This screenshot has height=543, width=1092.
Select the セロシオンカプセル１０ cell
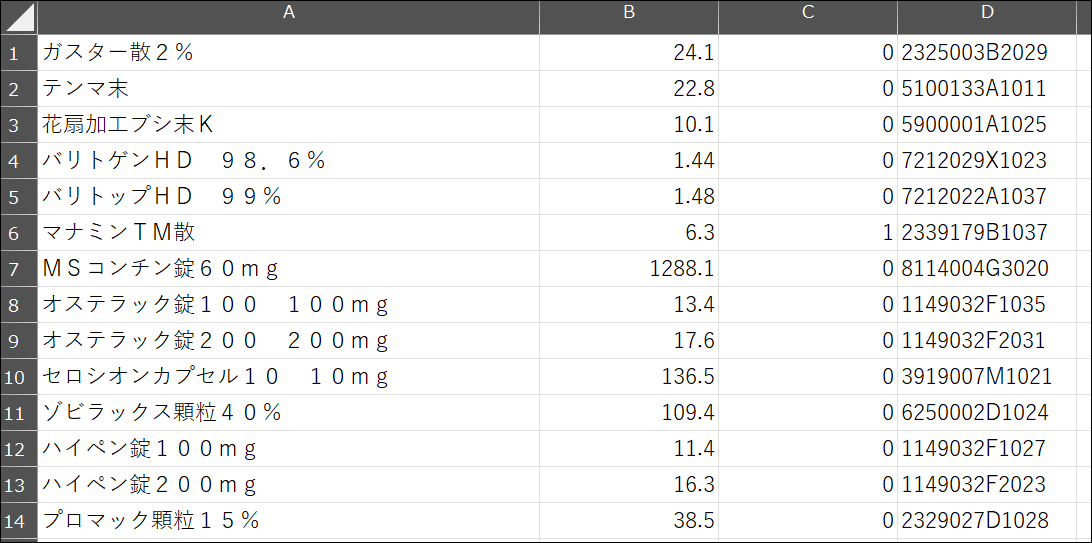pyautogui.click(x=288, y=377)
